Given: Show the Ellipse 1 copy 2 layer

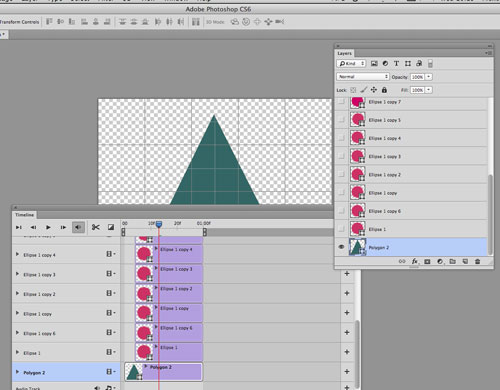Looking at the screenshot, I should pyautogui.click(x=341, y=174).
